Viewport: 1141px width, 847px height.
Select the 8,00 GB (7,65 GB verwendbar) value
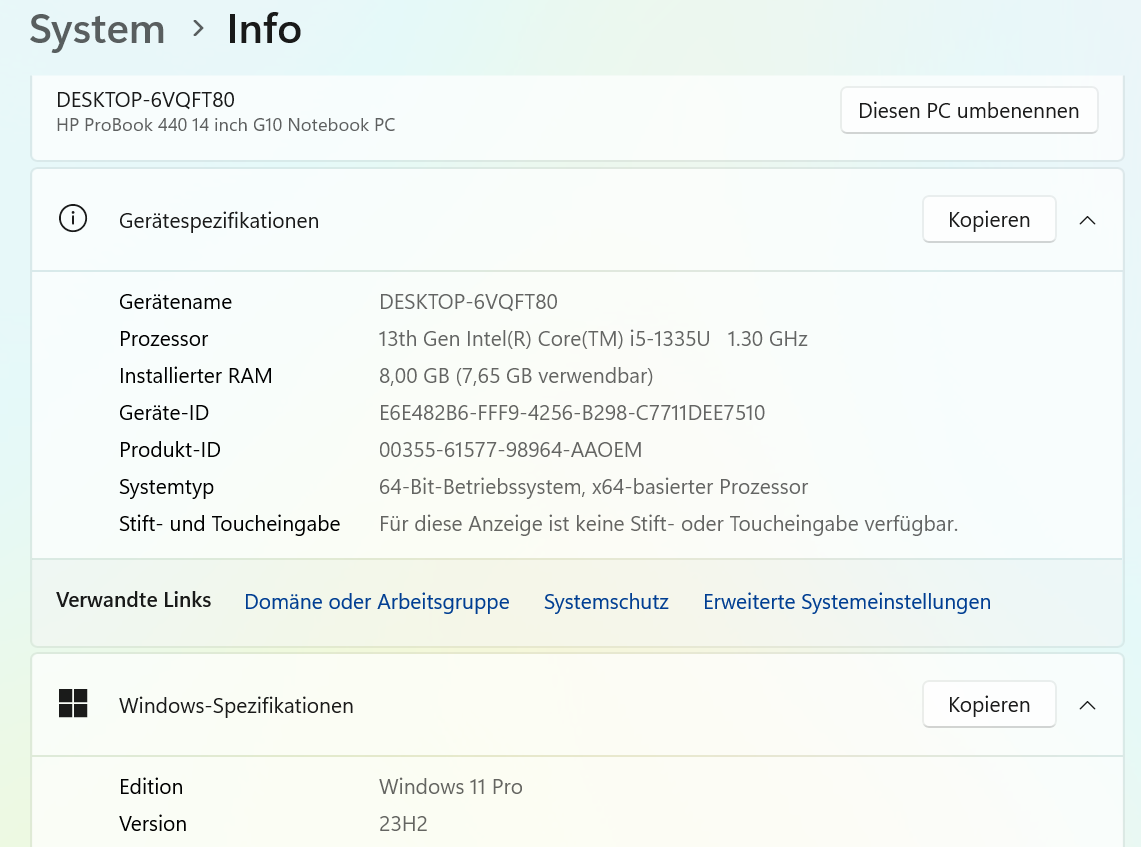click(x=516, y=376)
